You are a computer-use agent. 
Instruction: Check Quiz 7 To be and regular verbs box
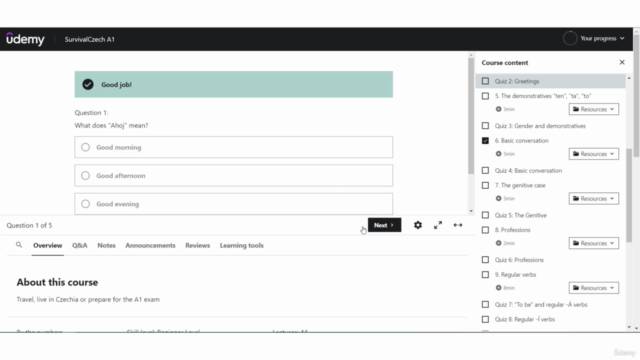click(x=485, y=304)
